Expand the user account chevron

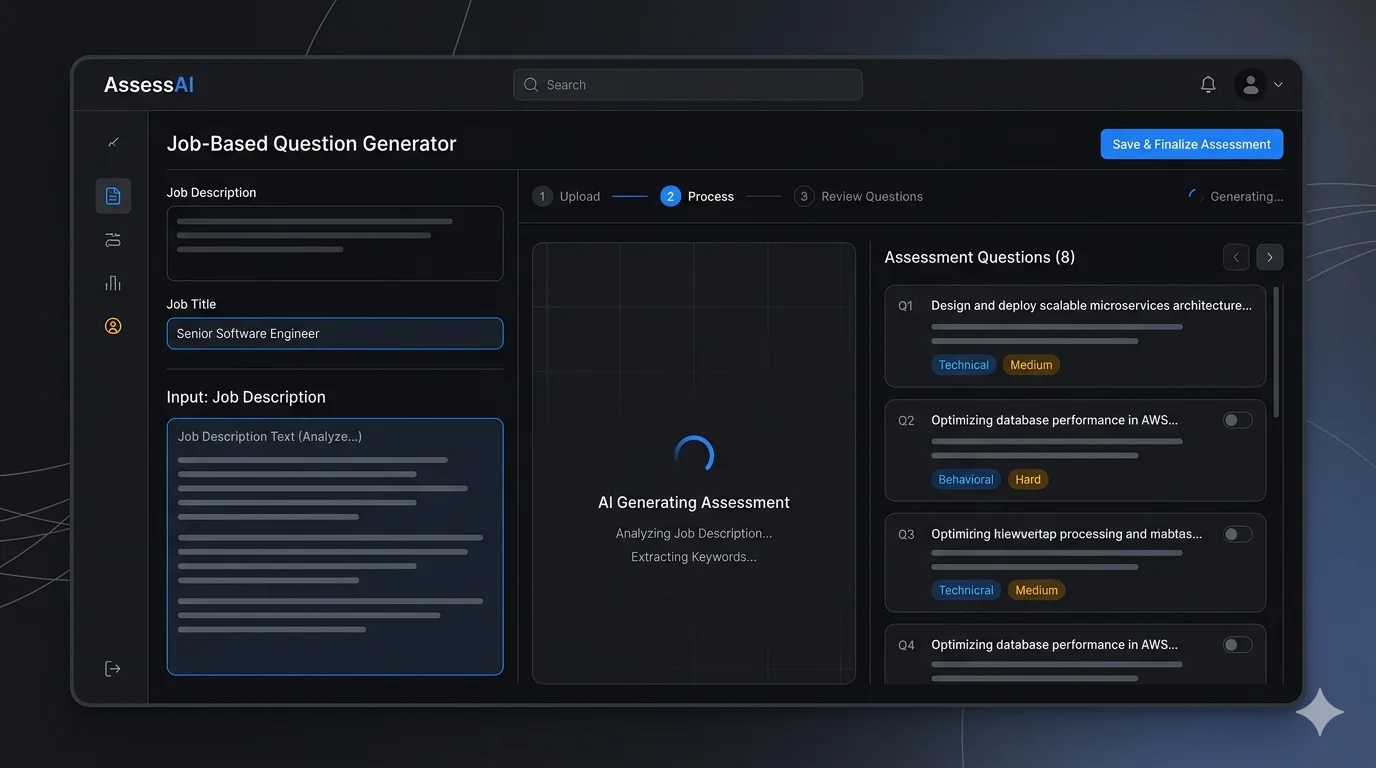tap(1278, 86)
